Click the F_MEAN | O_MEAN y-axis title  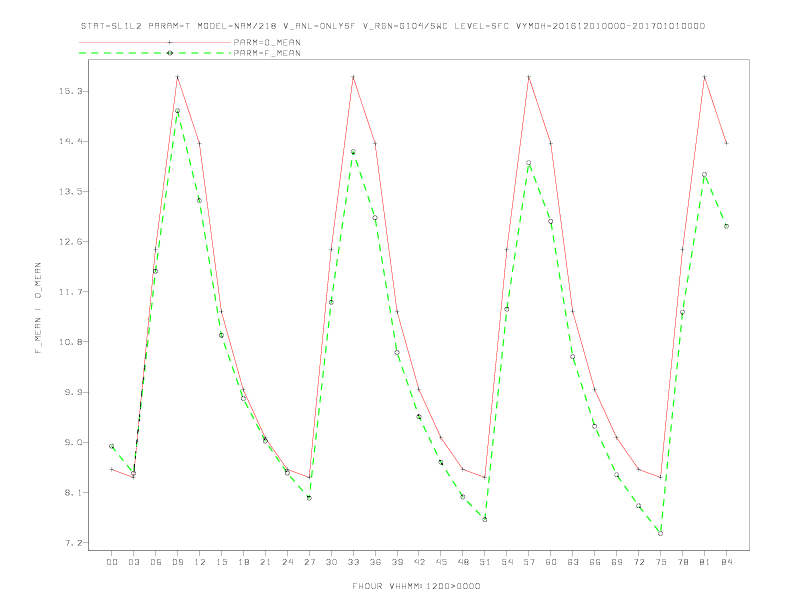click(x=38, y=308)
